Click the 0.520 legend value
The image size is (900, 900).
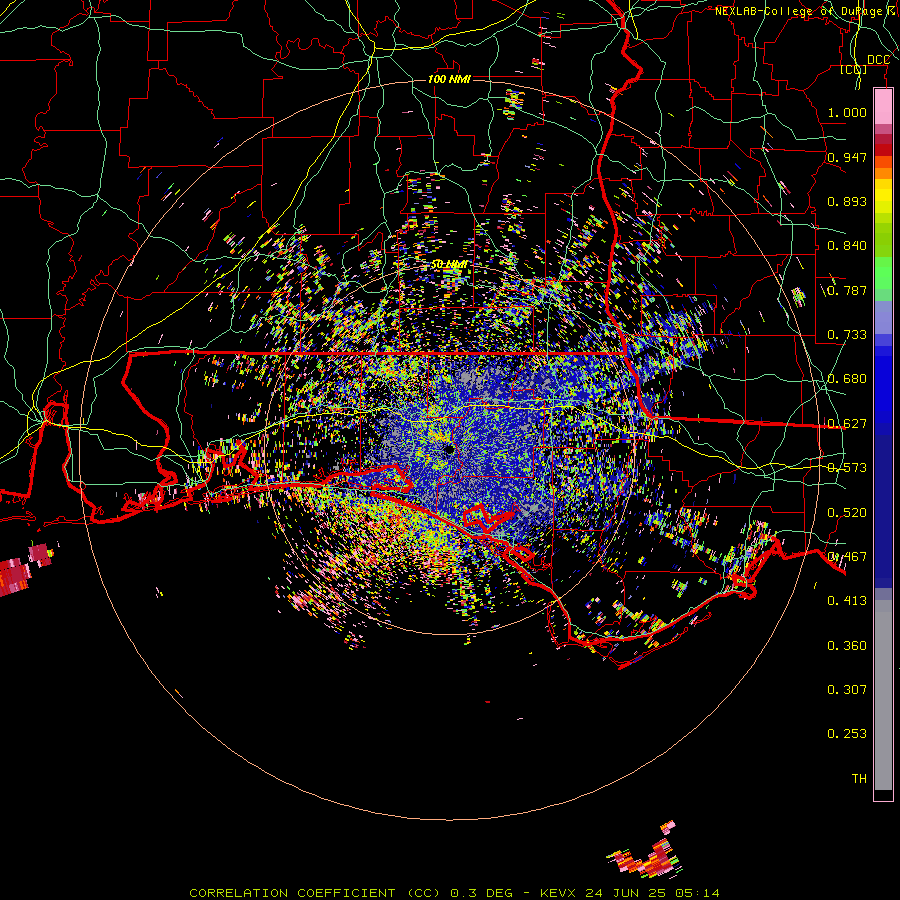[x=847, y=512]
